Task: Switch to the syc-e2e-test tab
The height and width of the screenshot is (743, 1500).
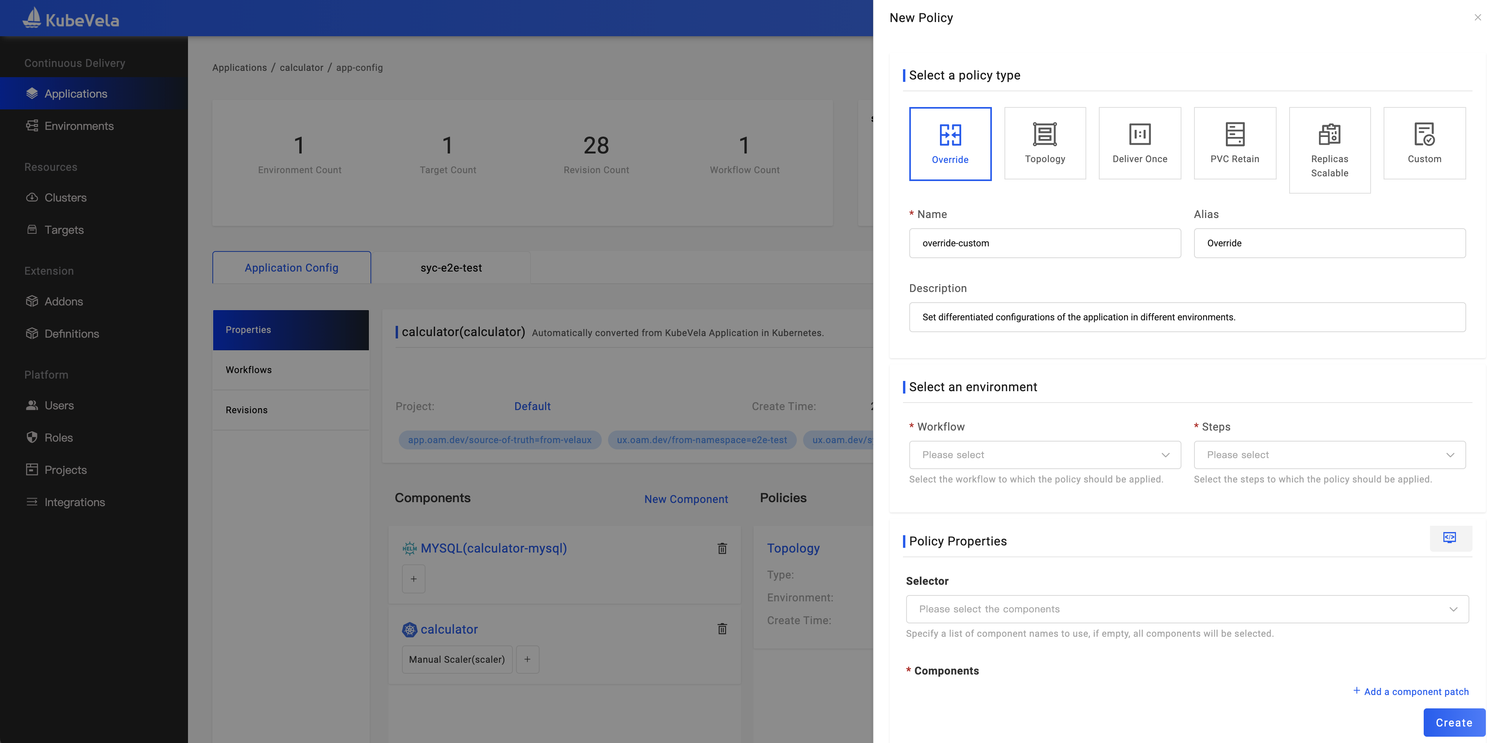Action: [451, 268]
